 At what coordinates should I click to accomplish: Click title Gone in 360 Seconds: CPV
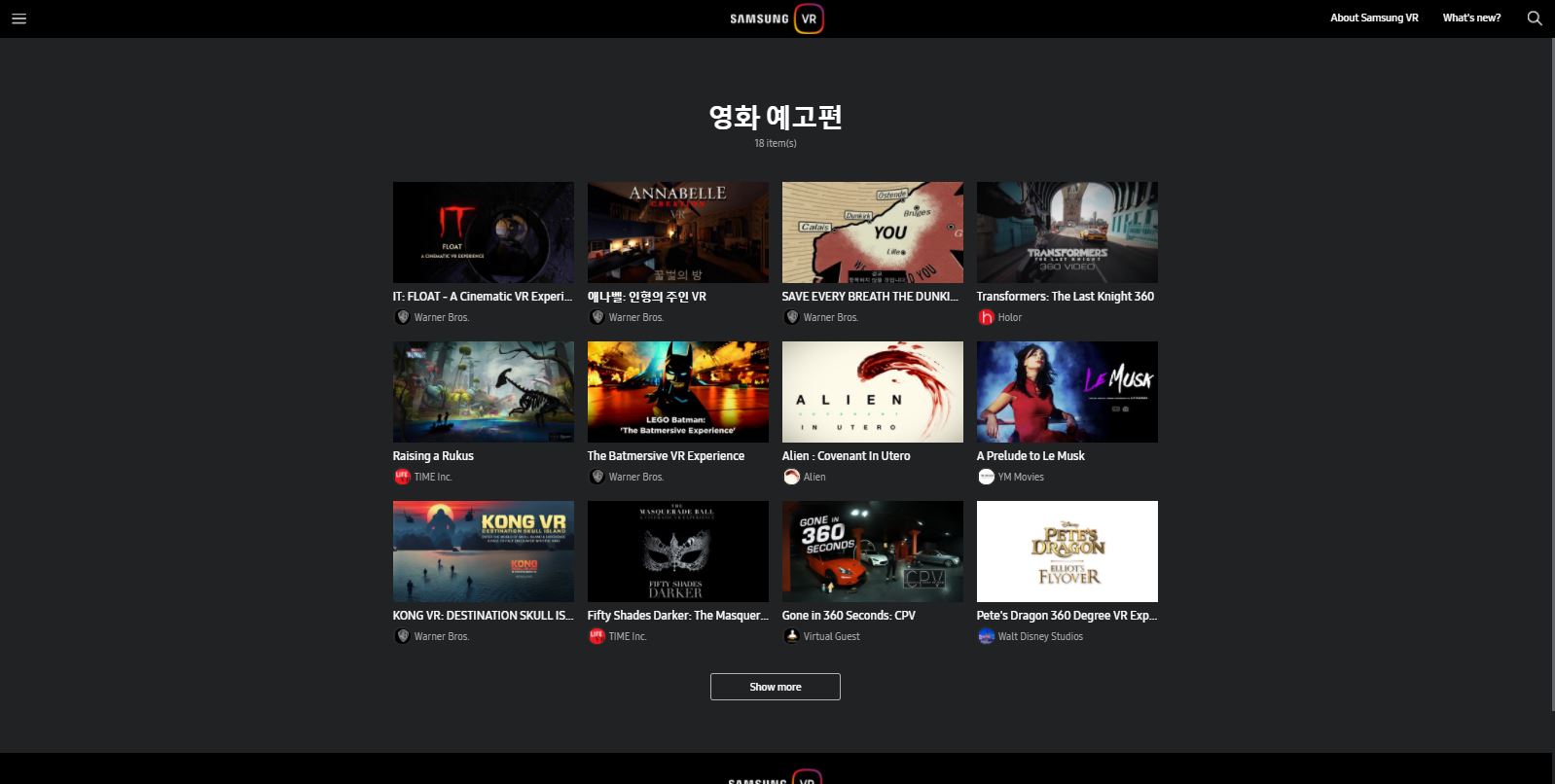[849, 616]
